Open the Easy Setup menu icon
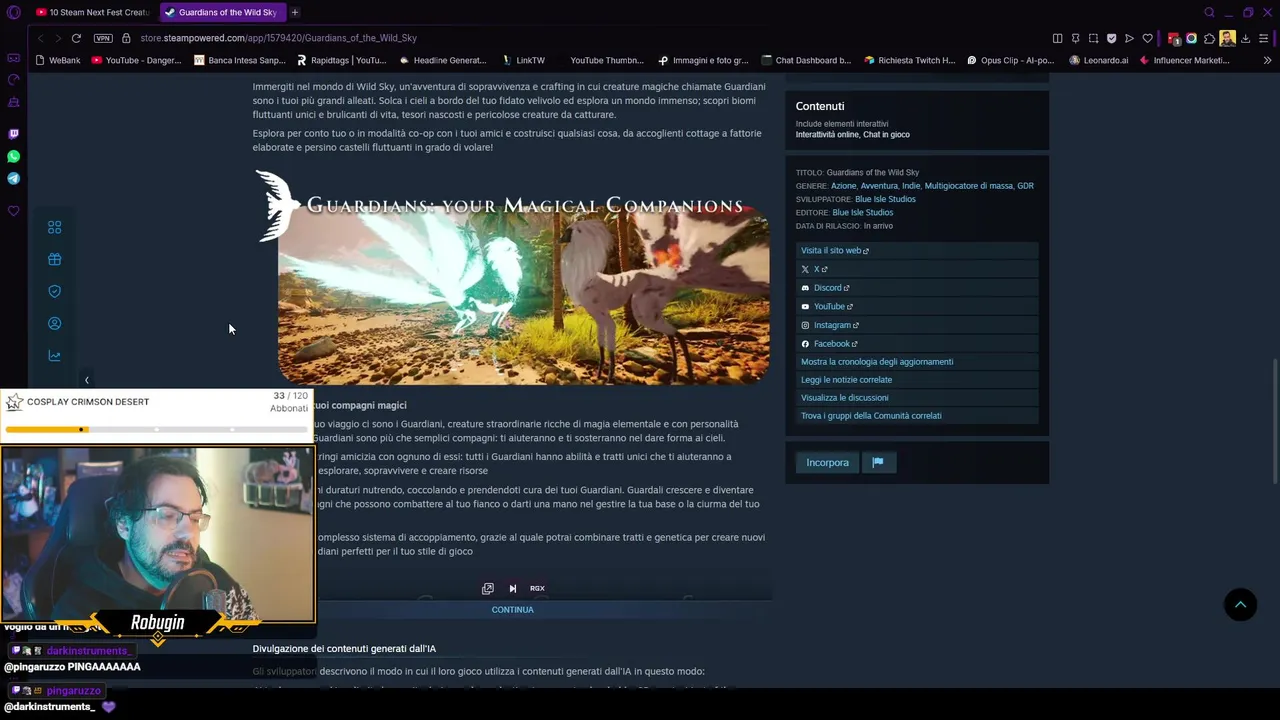This screenshot has height=720, width=1280. [1264, 38]
